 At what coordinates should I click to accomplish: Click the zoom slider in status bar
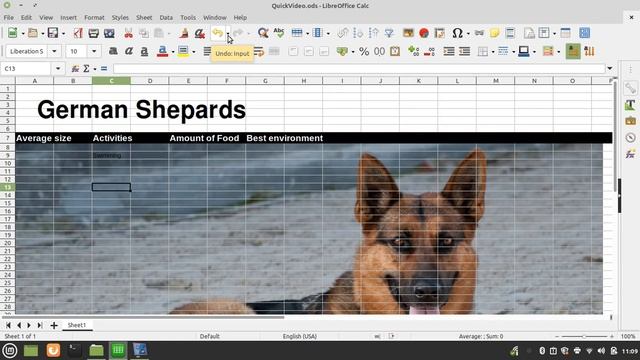coord(584,336)
